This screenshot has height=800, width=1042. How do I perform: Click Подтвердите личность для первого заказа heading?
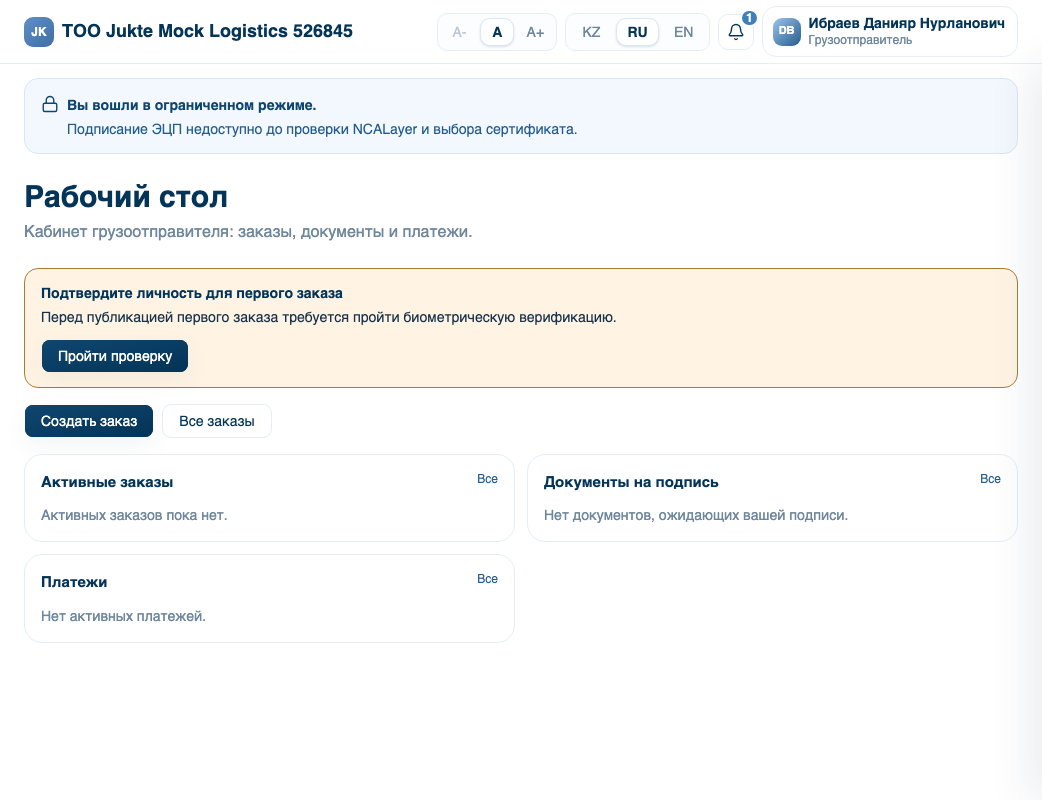pos(192,293)
